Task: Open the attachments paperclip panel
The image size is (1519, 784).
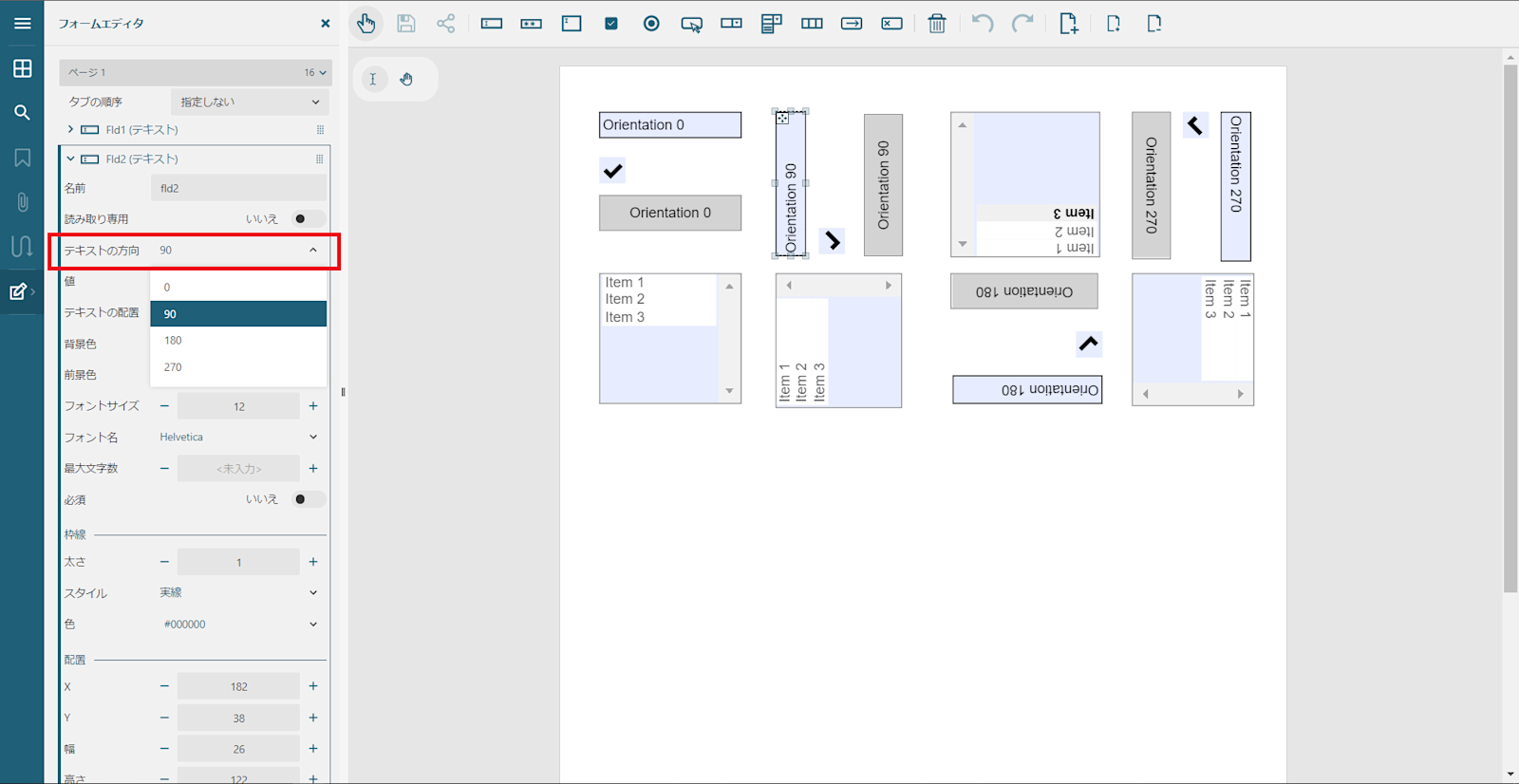Action: pyautogui.click(x=23, y=202)
